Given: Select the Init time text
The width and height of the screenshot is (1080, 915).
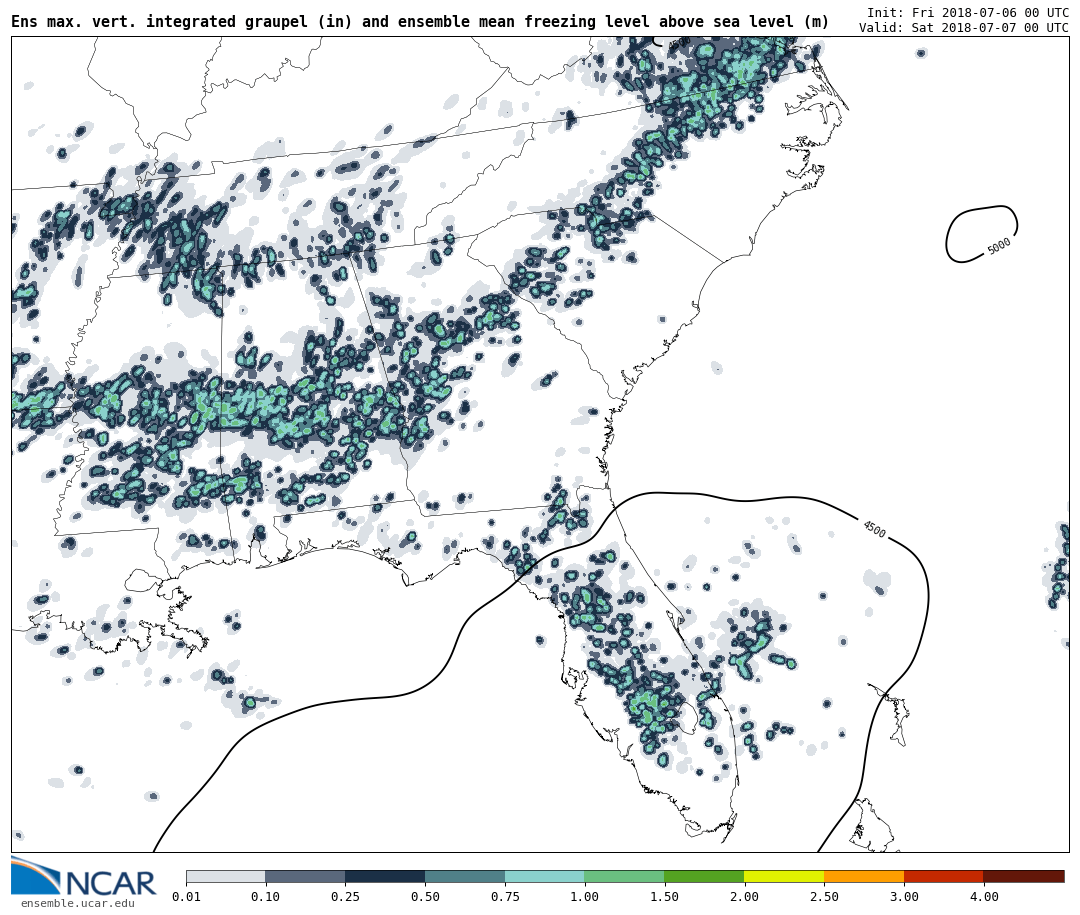Looking at the screenshot, I should click(967, 12).
